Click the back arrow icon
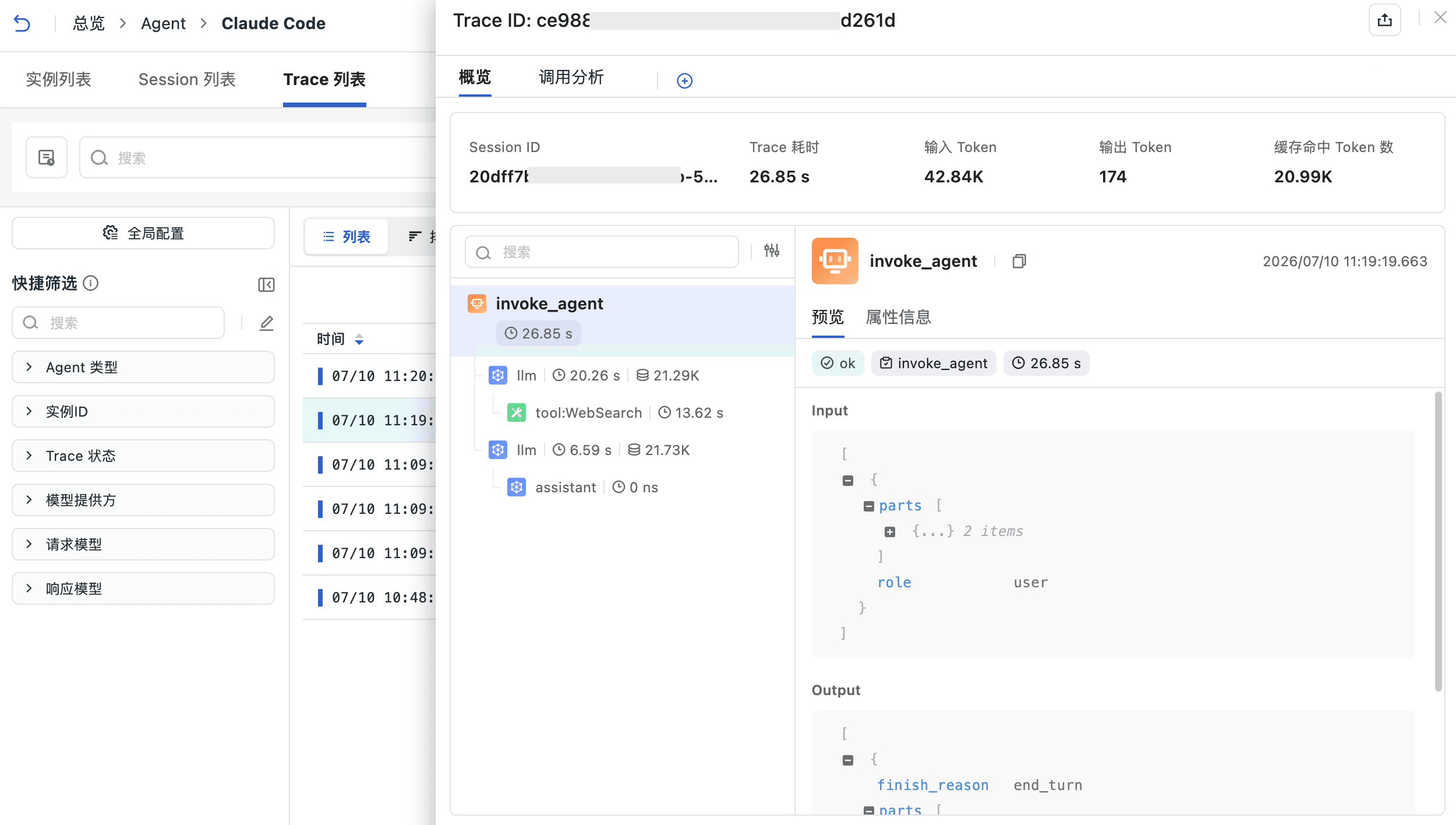This screenshot has width=1456, height=825. coord(22,23)
